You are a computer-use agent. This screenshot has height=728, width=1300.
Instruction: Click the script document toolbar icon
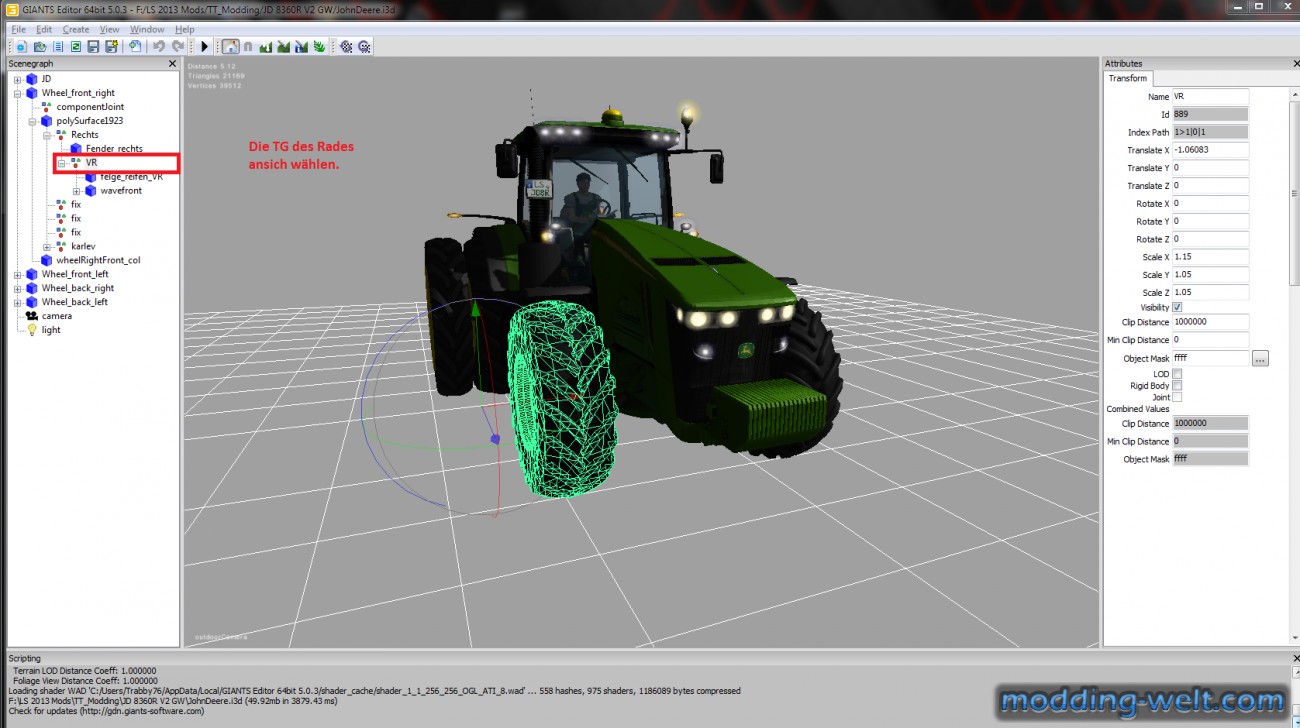(x=58, y=46)
